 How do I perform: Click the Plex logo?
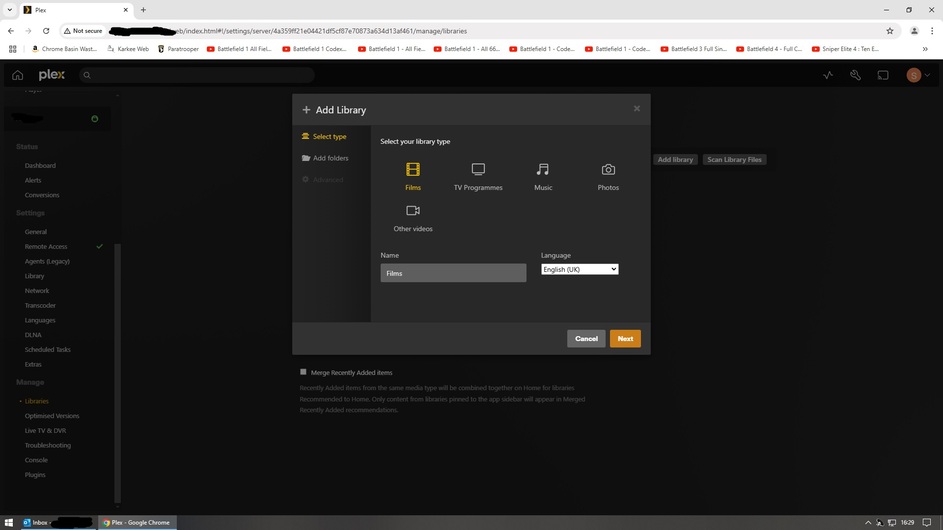pos(52,75)
